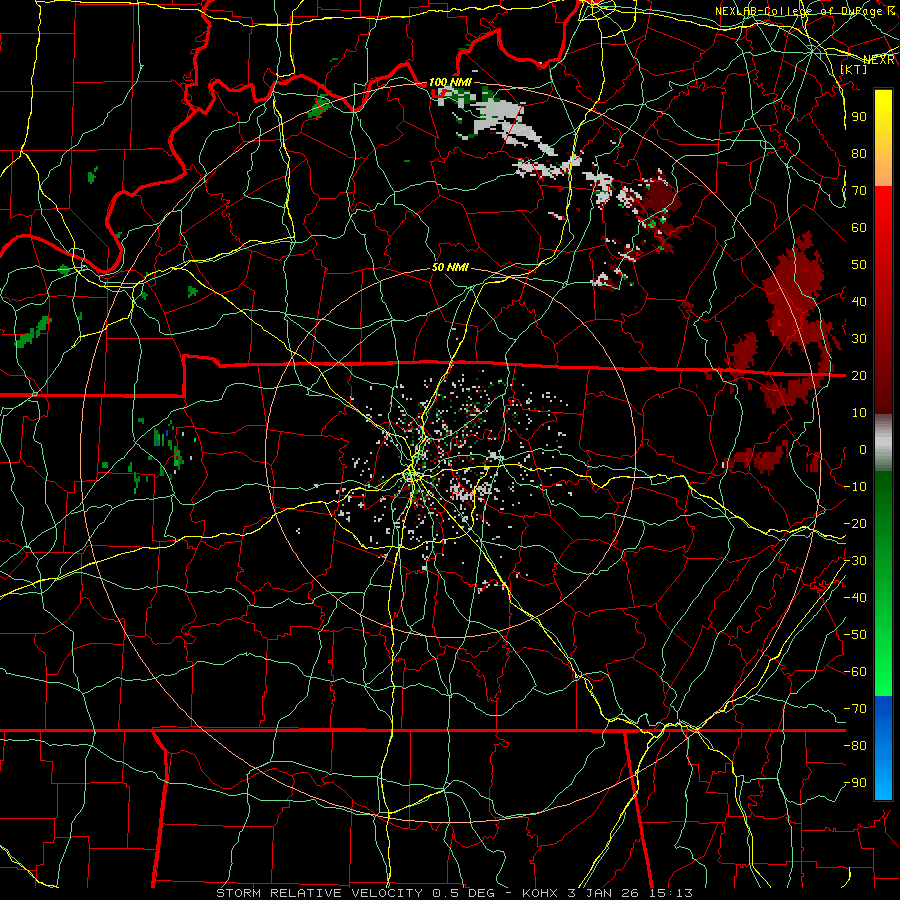Select the 20 label on velocity scale

click(859, 375)
